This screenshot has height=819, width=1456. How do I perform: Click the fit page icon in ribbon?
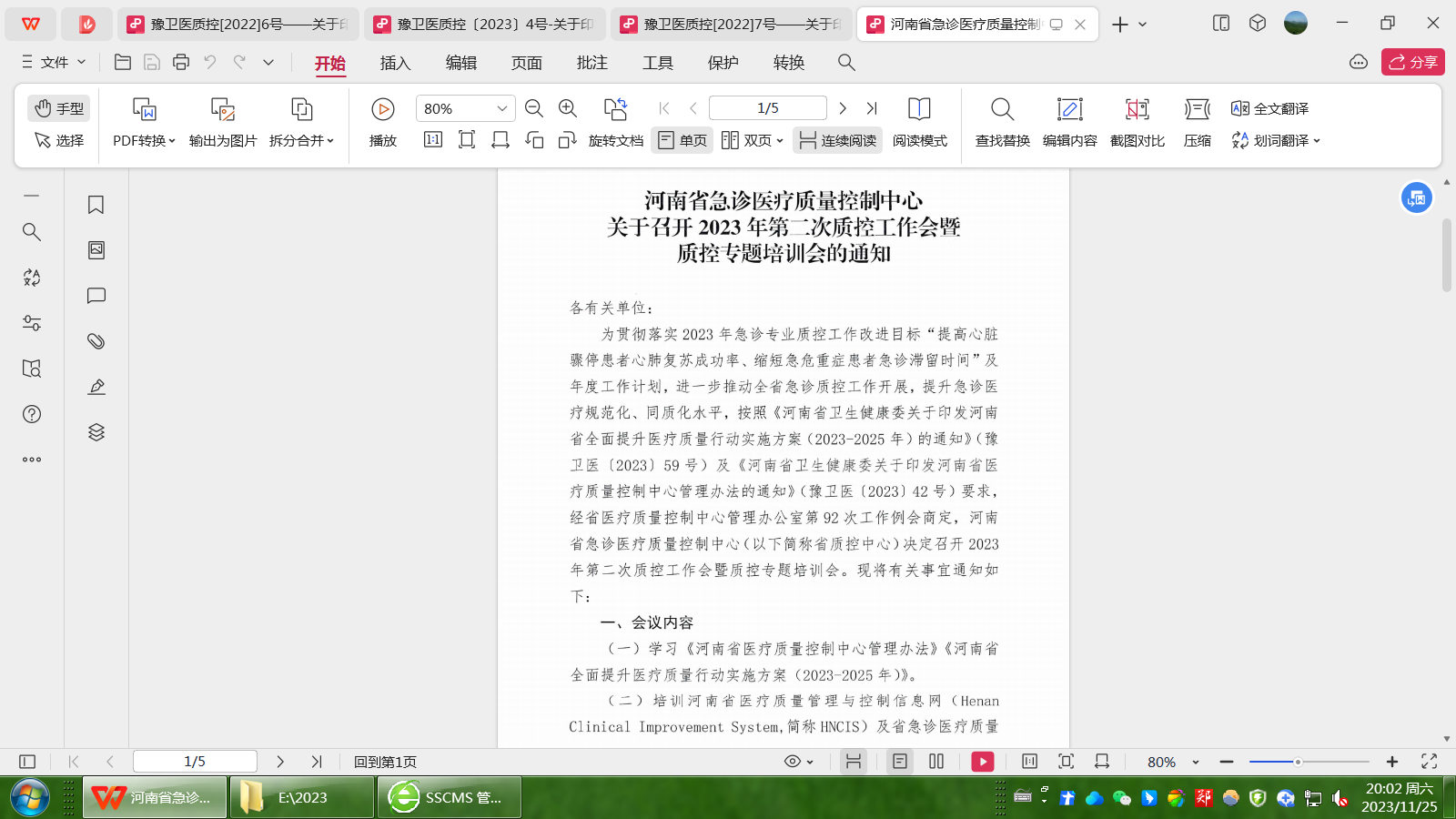467,139
